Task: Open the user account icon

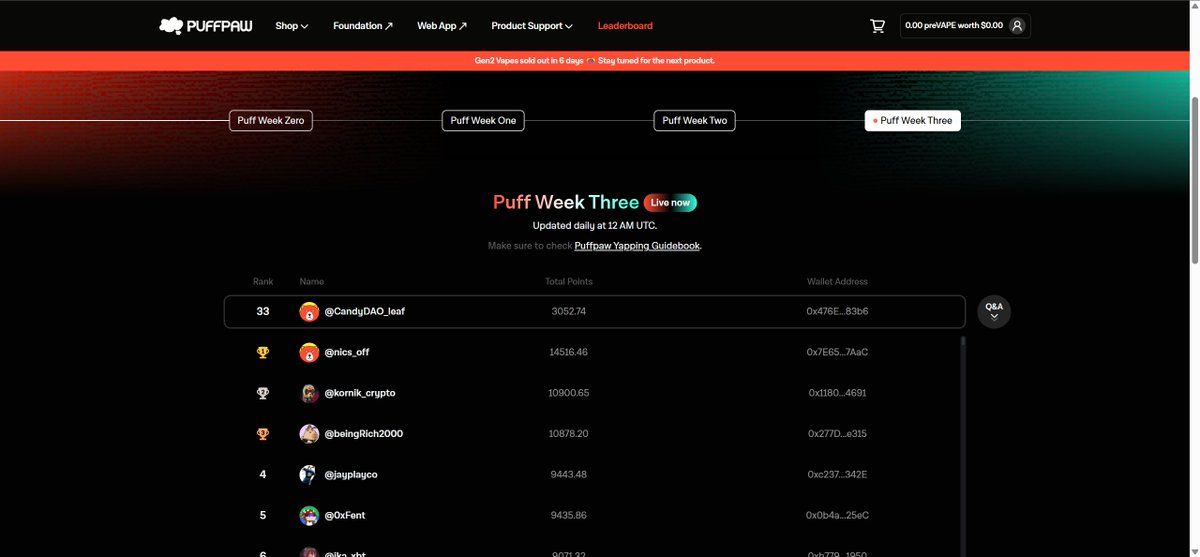Action: click(1017, 26)
